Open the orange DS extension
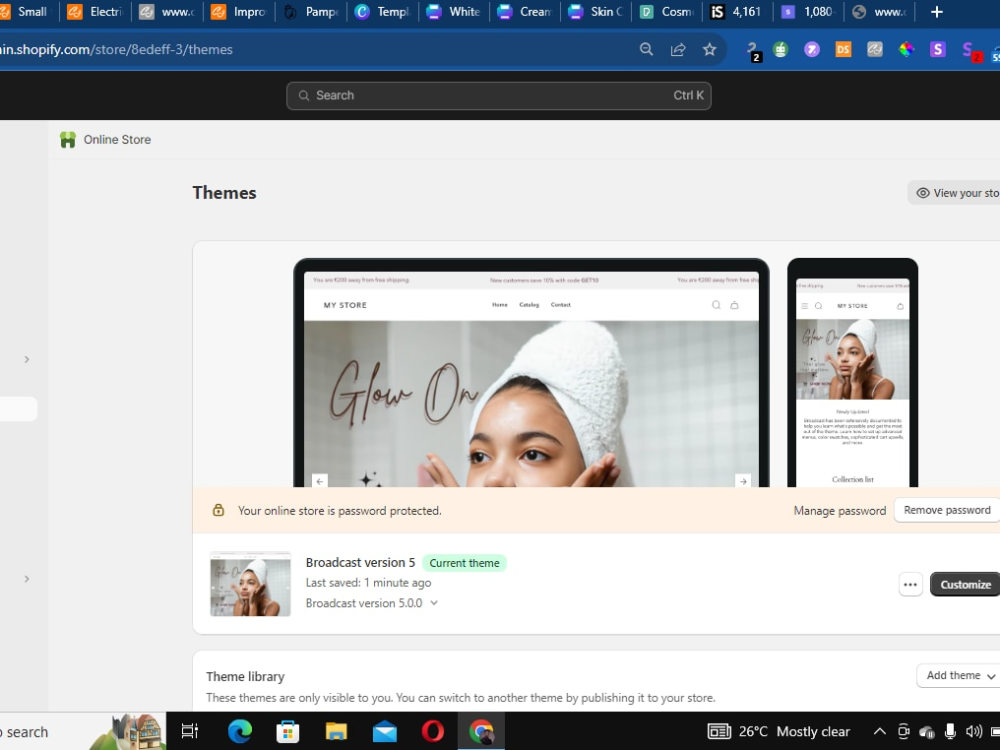Viewport: 1000px width, 750px height. click(x=843, y=49)
